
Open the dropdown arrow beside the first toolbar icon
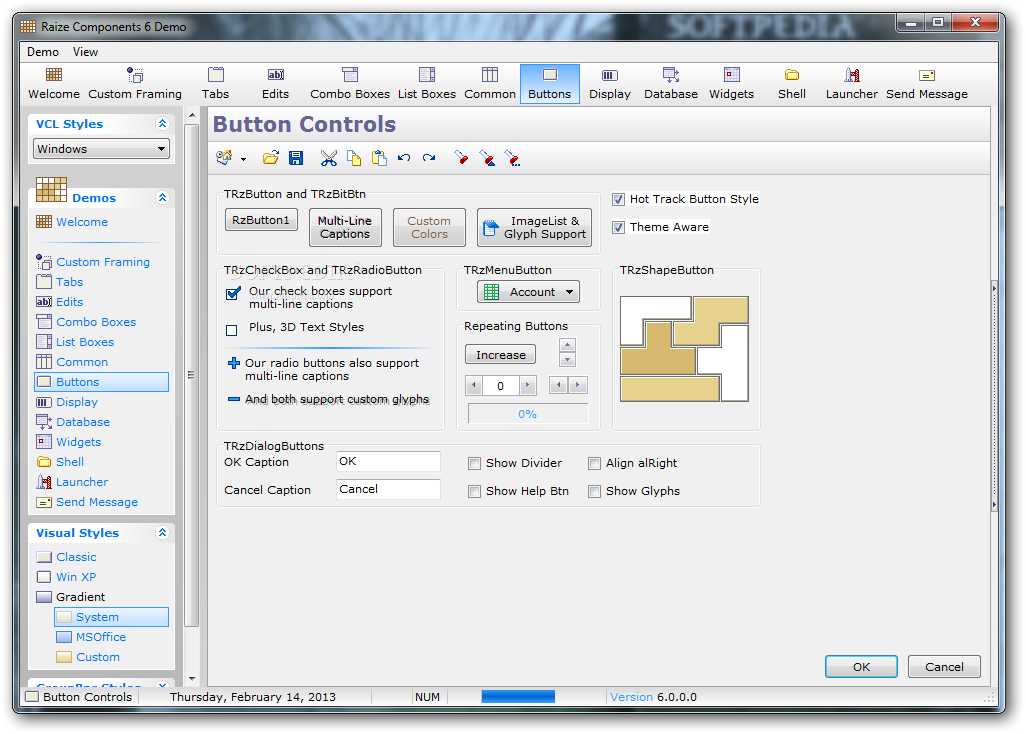(243, 159)
